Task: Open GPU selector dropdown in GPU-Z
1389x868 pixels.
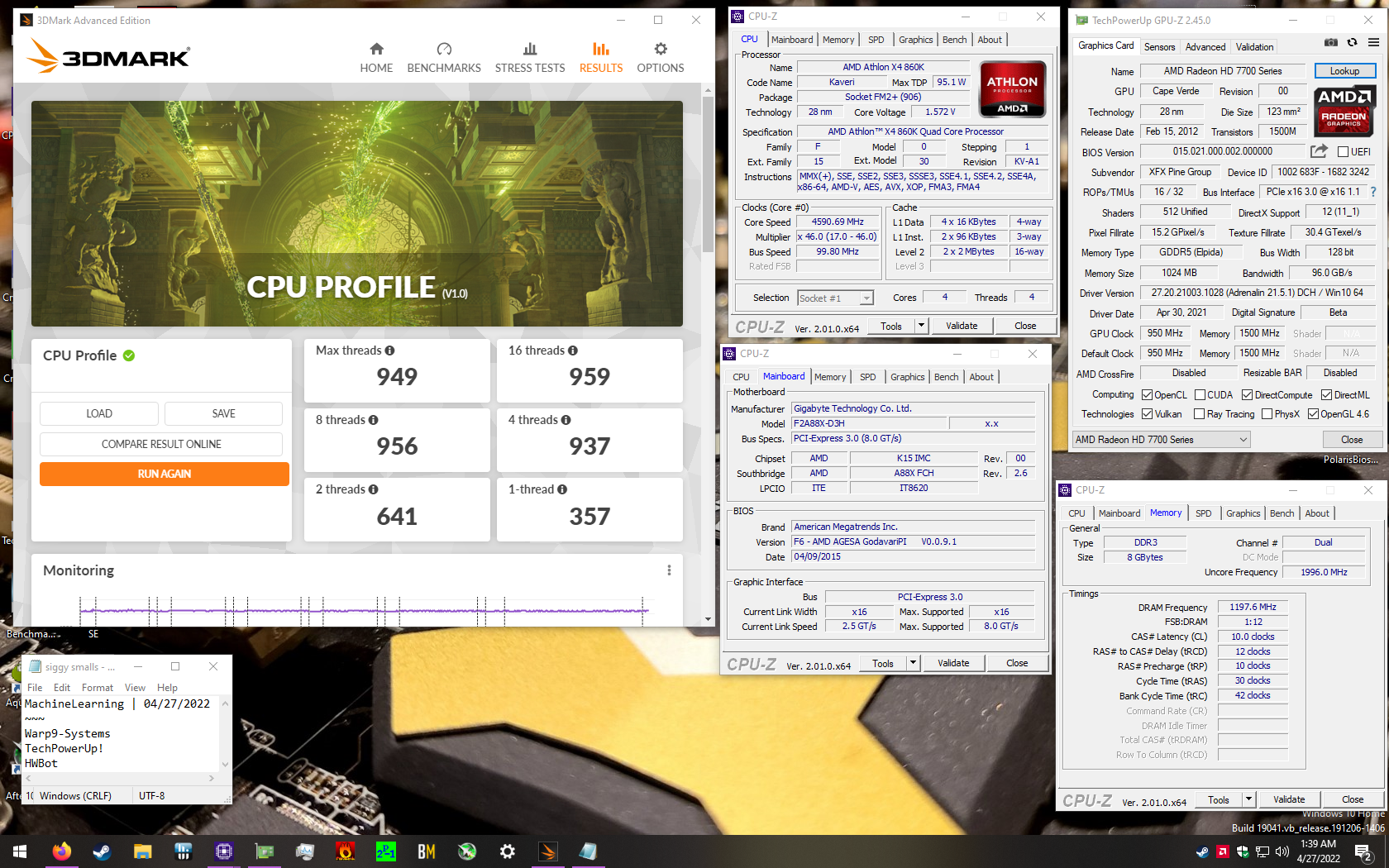Action: [x=1161, y=440]
